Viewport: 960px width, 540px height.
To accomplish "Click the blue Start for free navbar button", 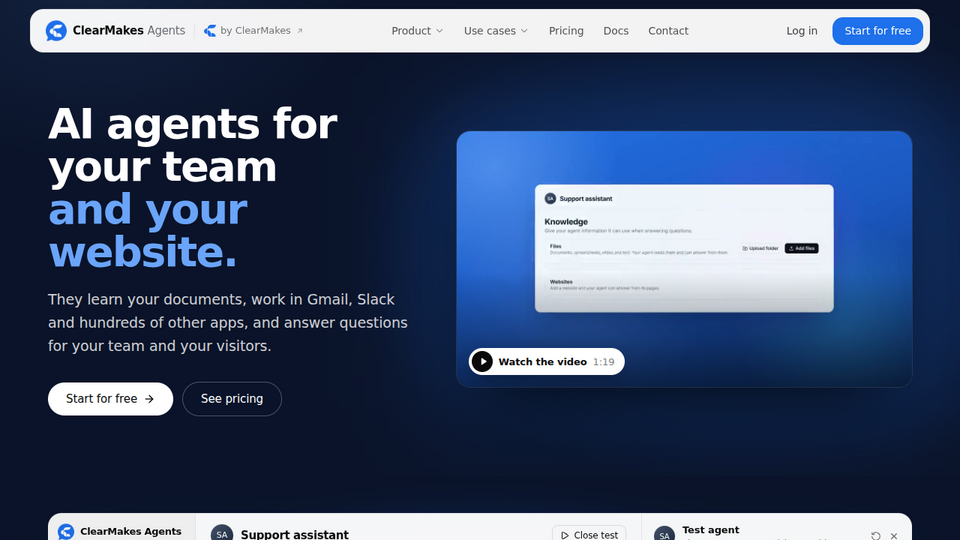I will 877,31.
